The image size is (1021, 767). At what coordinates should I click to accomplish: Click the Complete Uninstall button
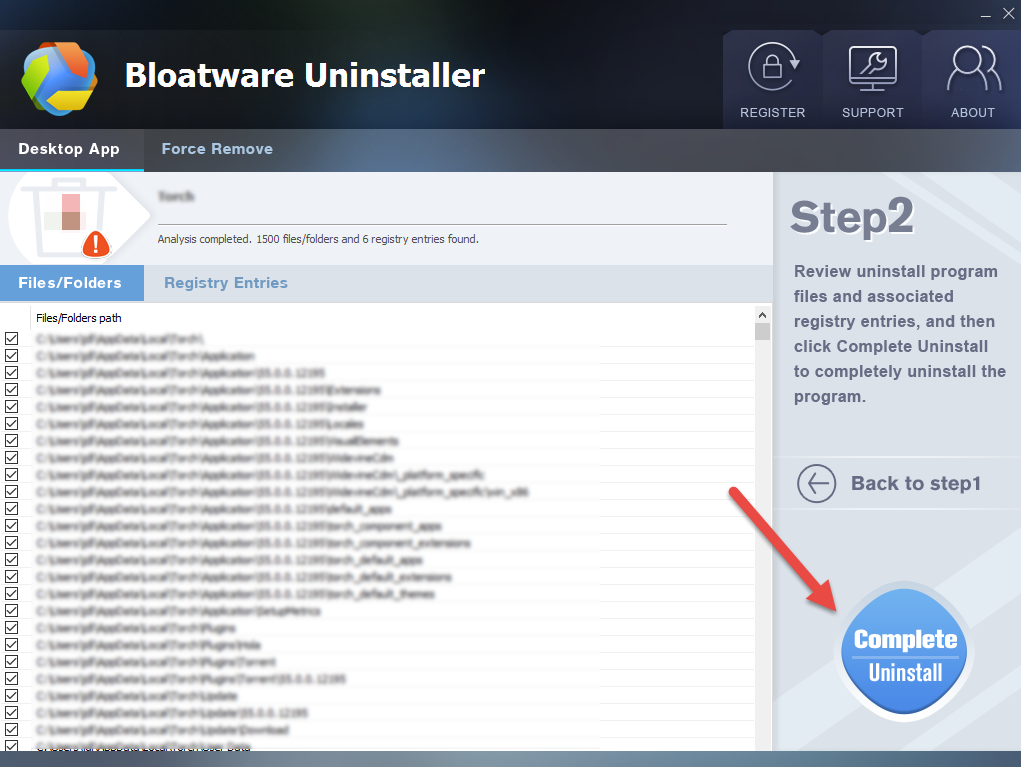pyautogui.click(x=904, y=653)
